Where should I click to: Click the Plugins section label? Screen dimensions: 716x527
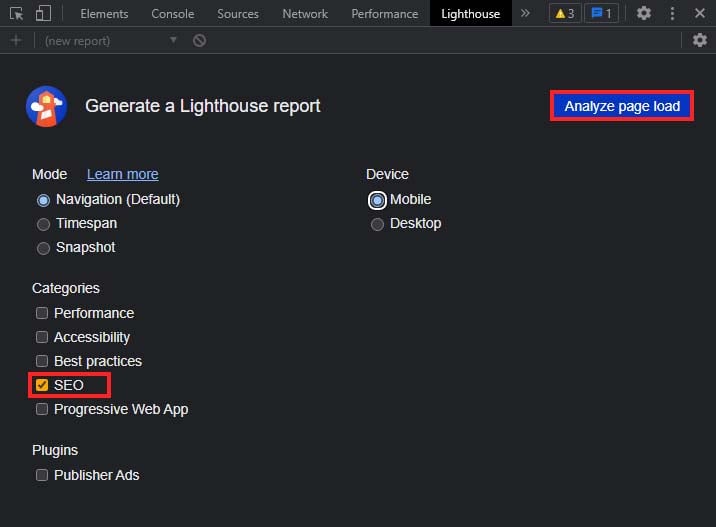click(55, 450)
